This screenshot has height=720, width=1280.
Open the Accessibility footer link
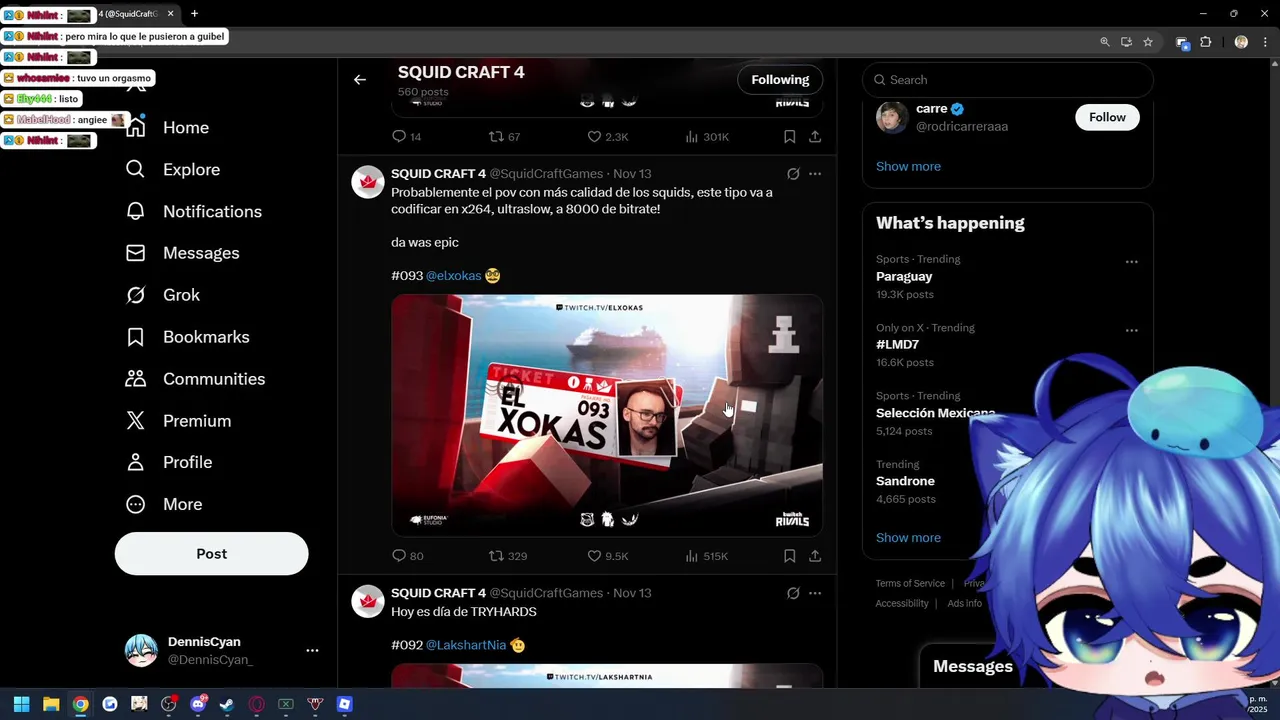click(902, 604)
